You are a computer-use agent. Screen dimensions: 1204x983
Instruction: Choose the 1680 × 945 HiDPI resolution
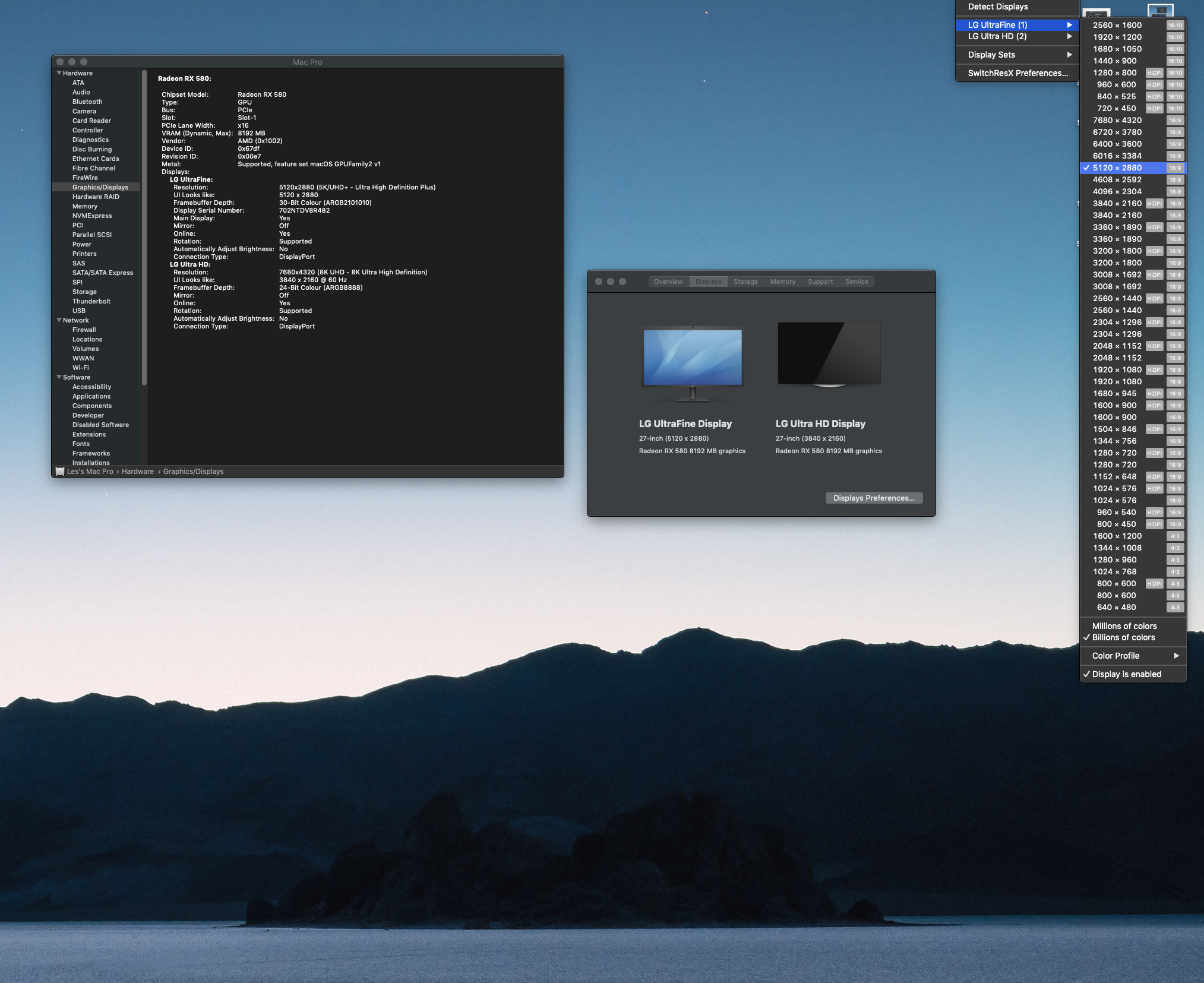(x=1133, y=393)
